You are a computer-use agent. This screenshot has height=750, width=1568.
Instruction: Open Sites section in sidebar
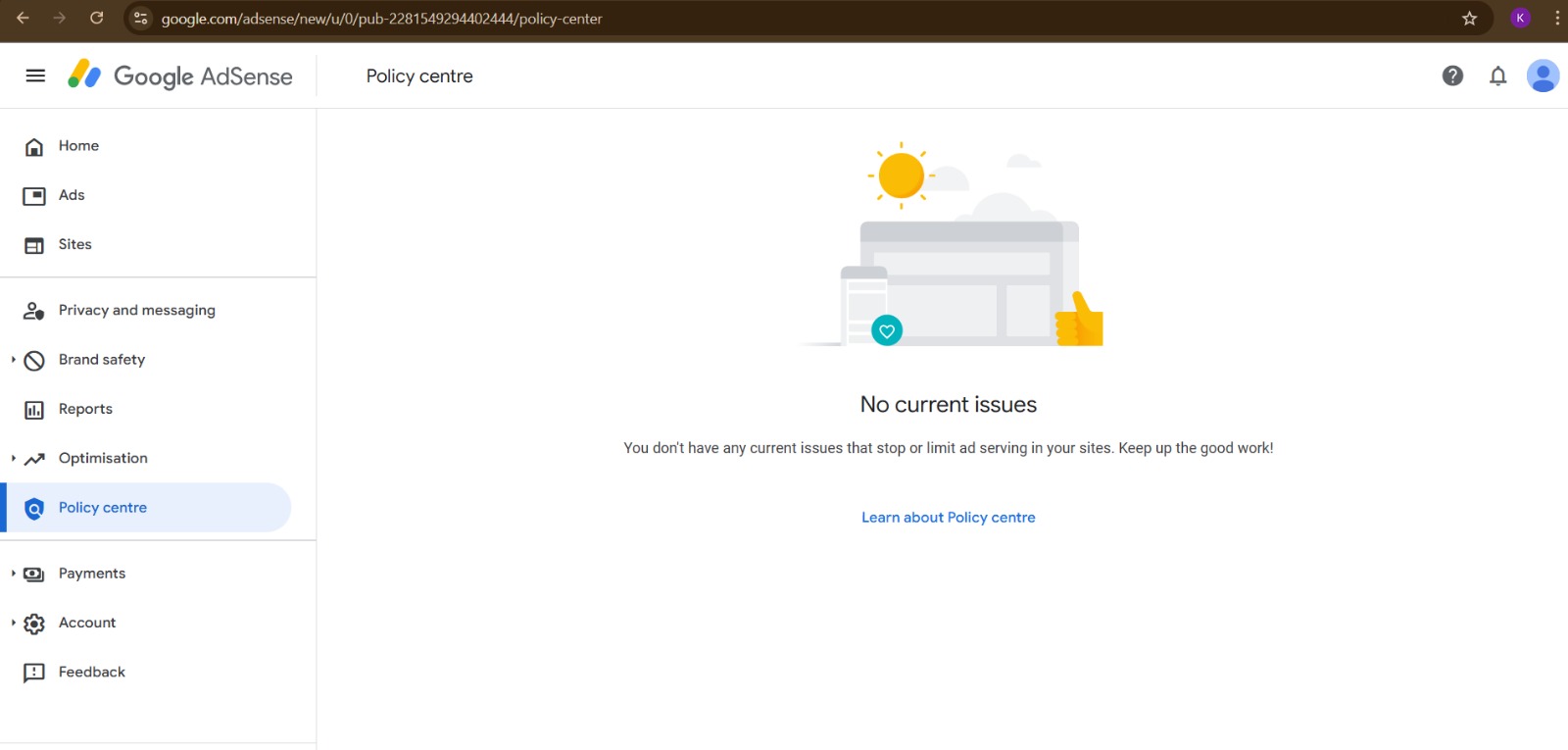point(75,244)
